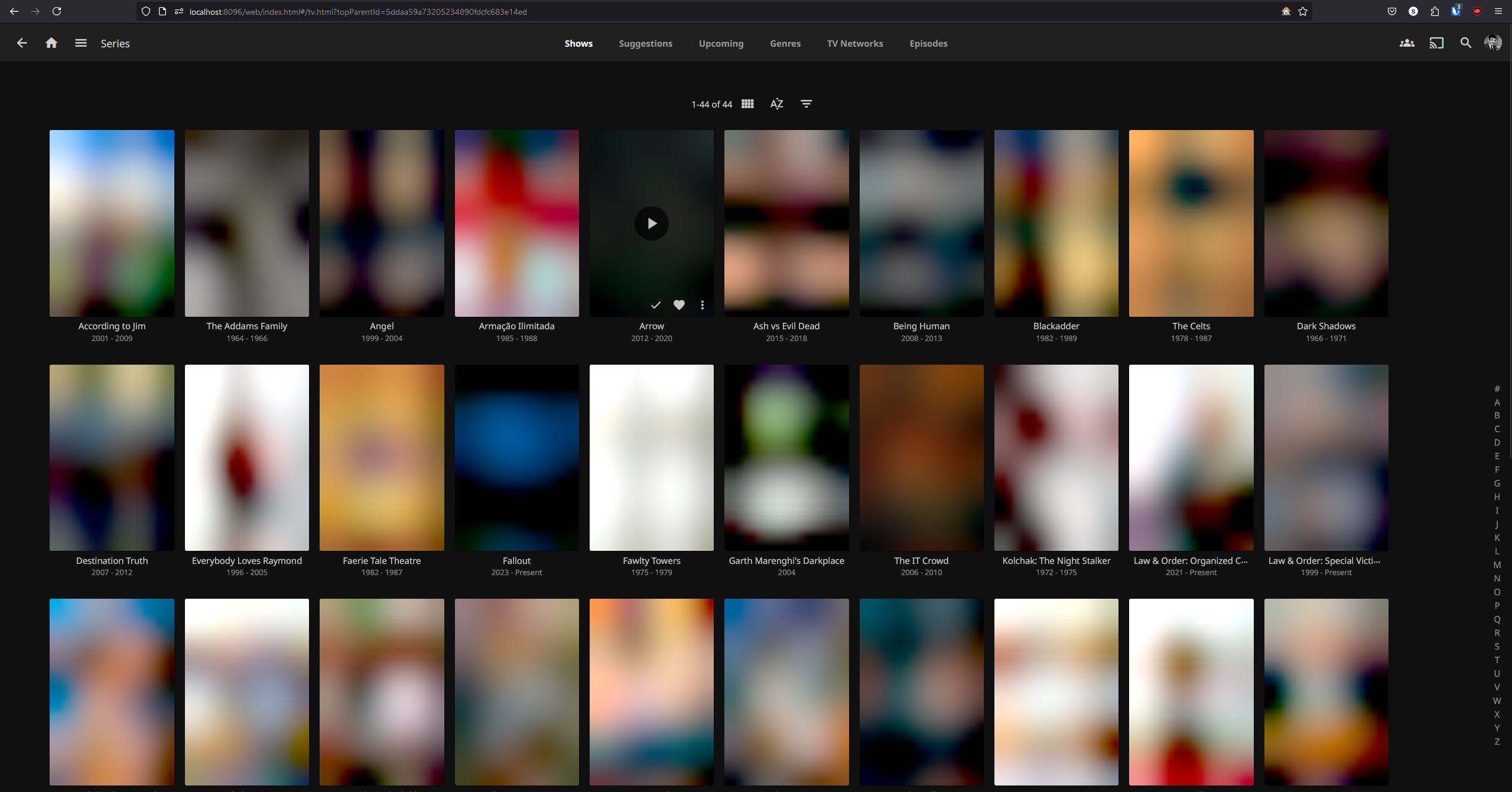Open the hamburger navigation menu
This screenshot has height=792, width=1512.
pyautogui.click(x=81, y=43)
